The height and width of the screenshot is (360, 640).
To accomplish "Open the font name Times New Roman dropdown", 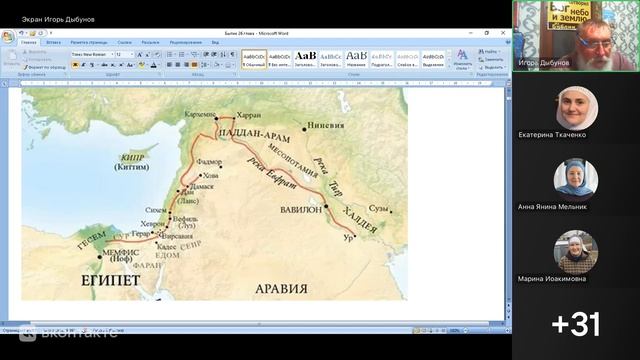I will pyautogui.click(x=112, y=54).
